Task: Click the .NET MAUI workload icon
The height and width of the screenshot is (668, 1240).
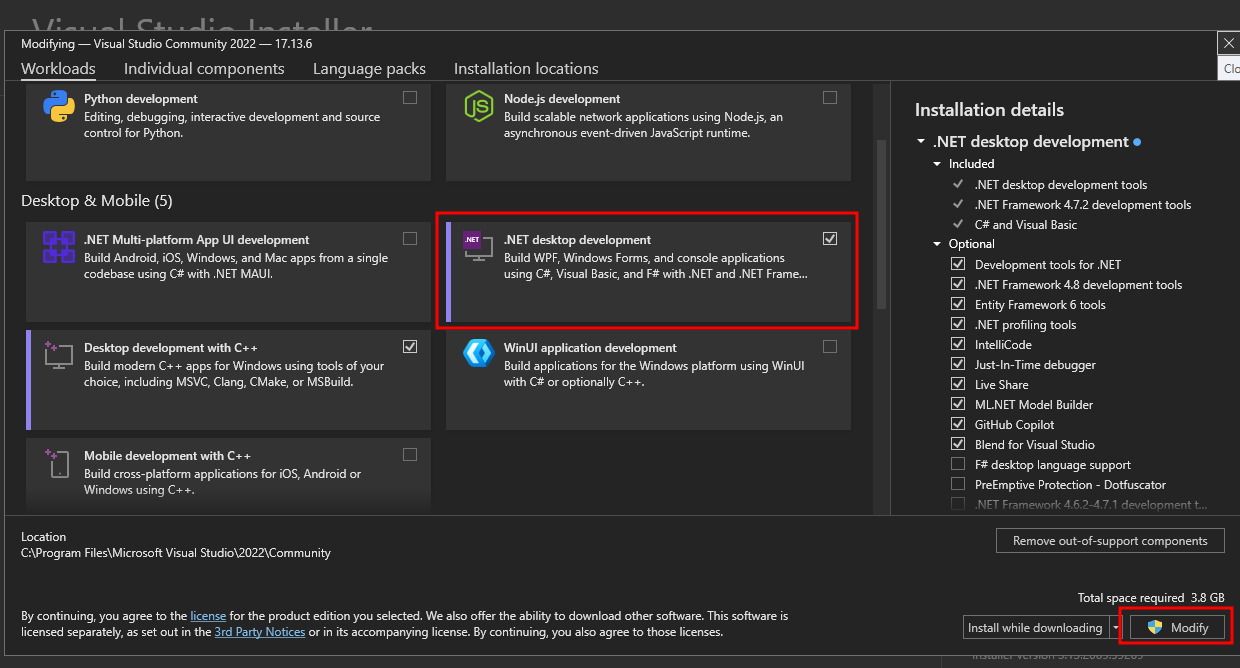Action: tap(59, 246)
